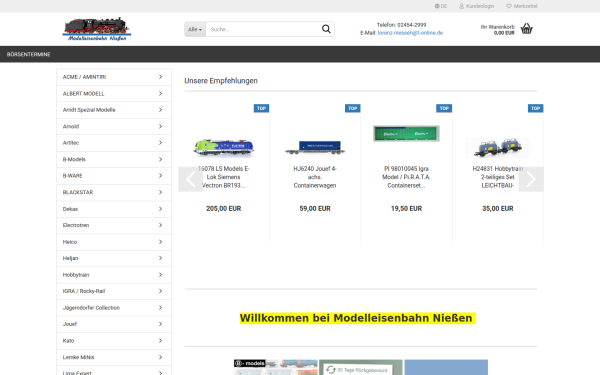The height and width of the screenshot is (375, 600).
Task: Click the green Vectron locomotive thumbnail
Action: click(223, 147)
